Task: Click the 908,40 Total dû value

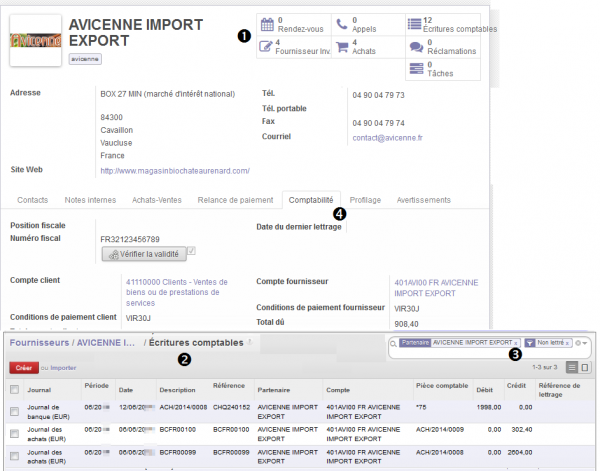Action: tap(406, 324)
